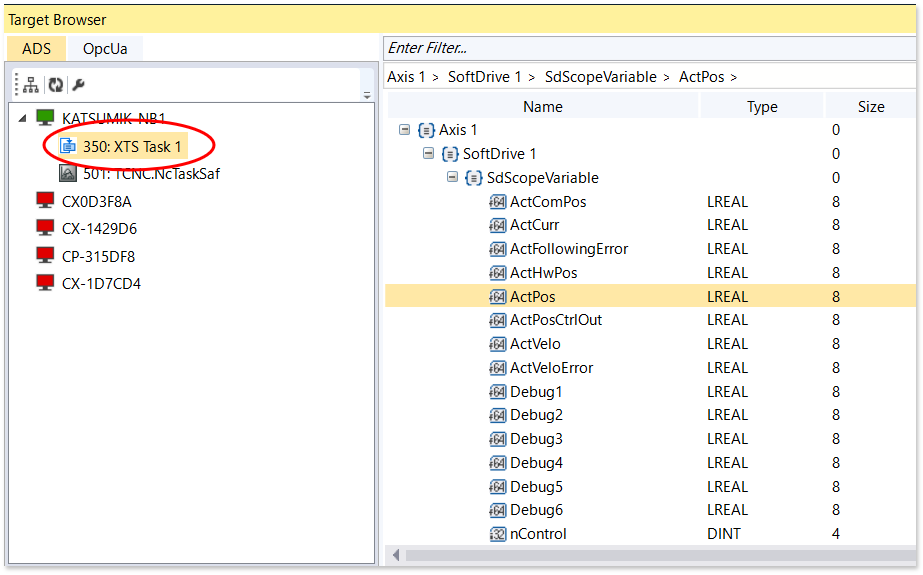Click the ActVelo 64-bit icon

click(x=497, y=344)
